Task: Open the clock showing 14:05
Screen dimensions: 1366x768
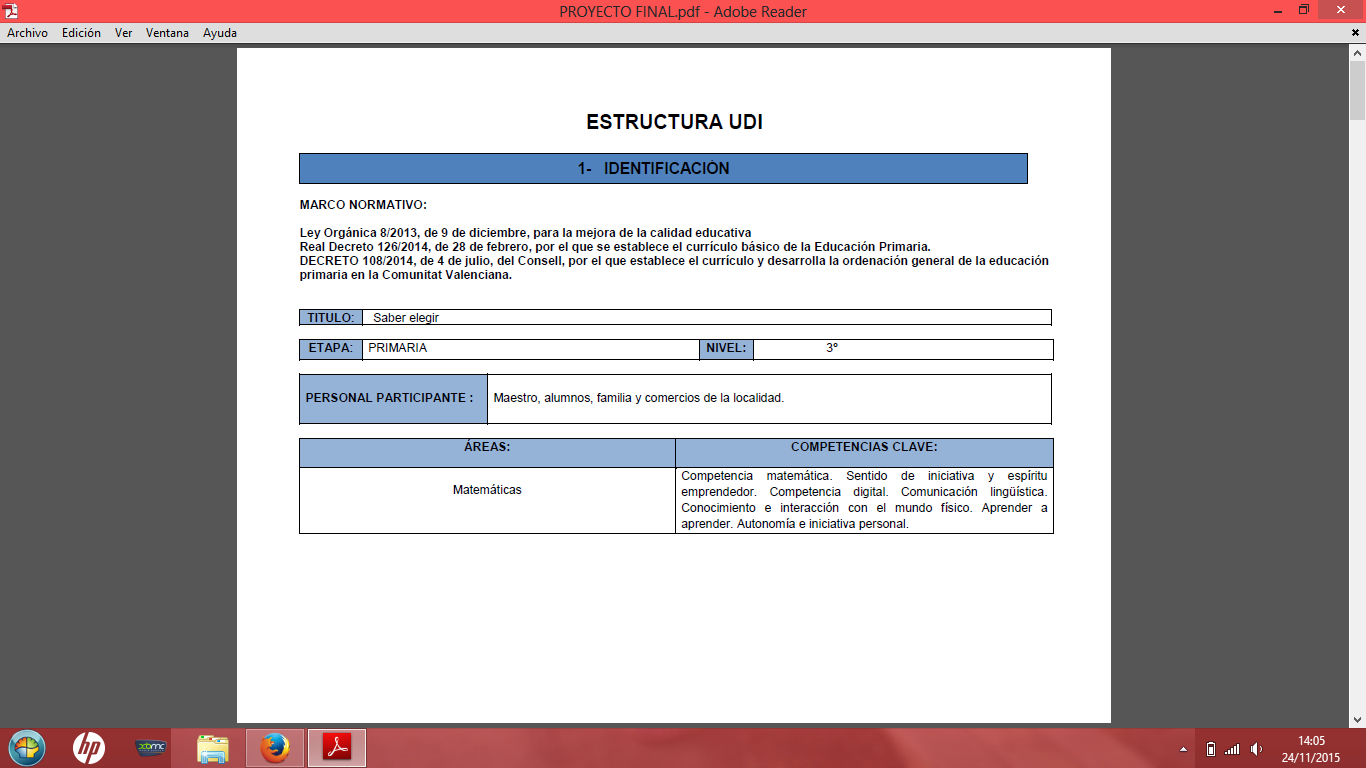Action: (1311, 749)
